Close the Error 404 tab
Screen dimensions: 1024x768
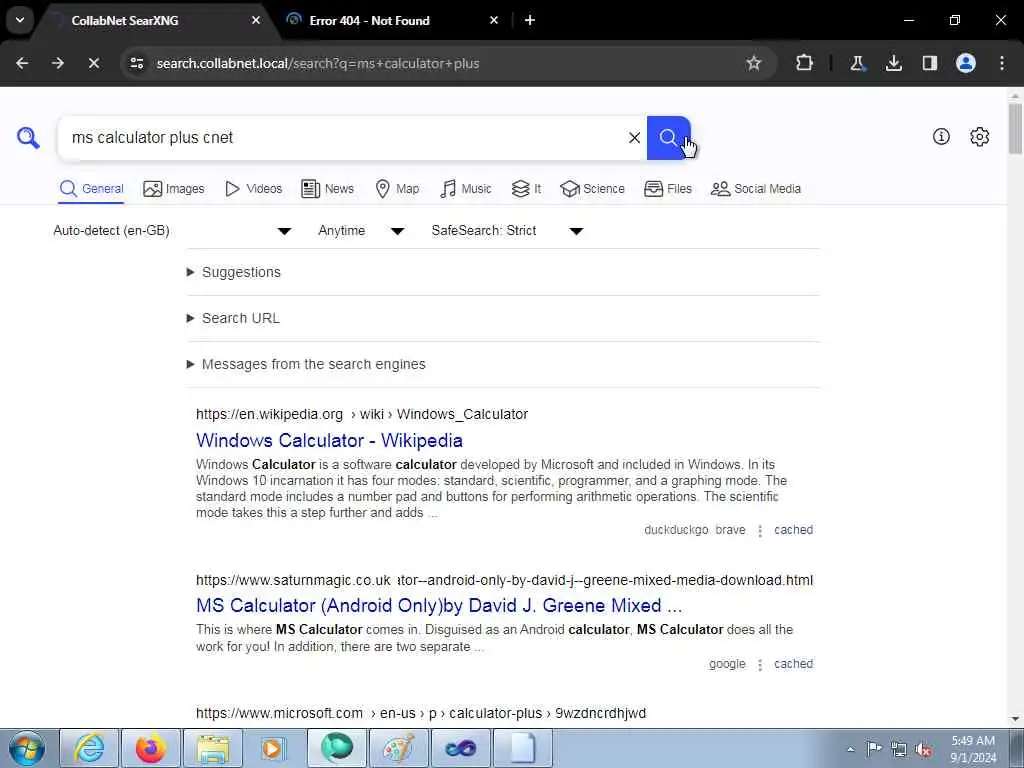coord(494,20)
